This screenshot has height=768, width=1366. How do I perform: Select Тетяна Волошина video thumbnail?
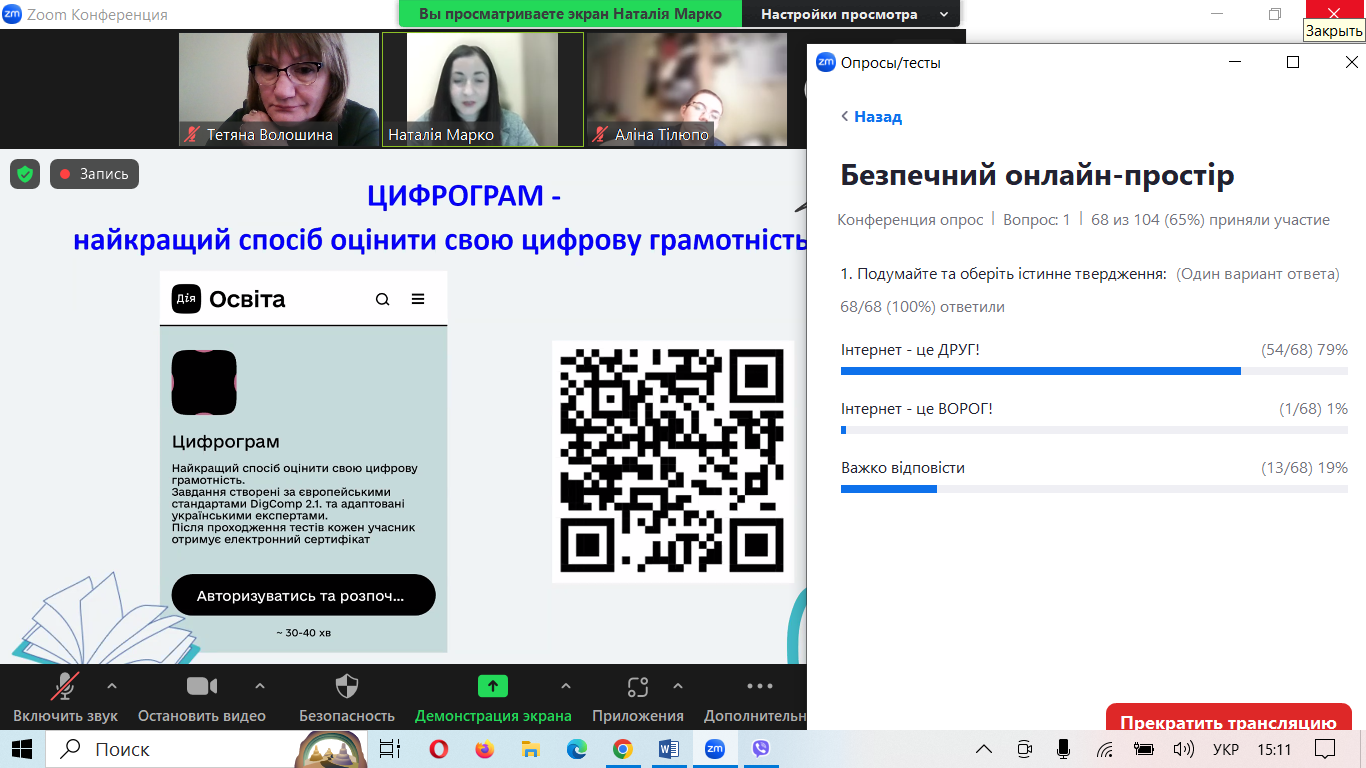point(279,90)
